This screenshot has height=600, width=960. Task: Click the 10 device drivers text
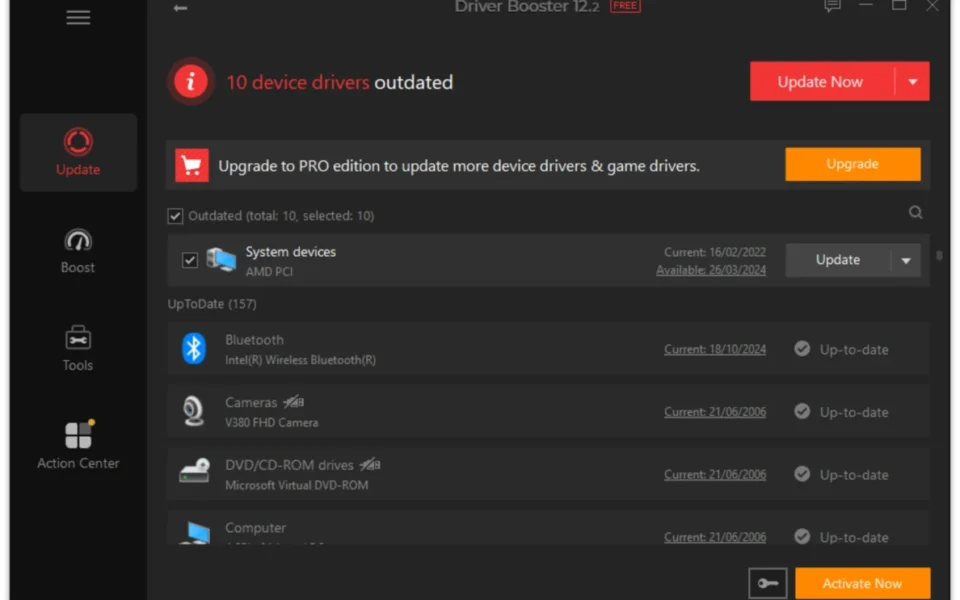click(298, 82)
